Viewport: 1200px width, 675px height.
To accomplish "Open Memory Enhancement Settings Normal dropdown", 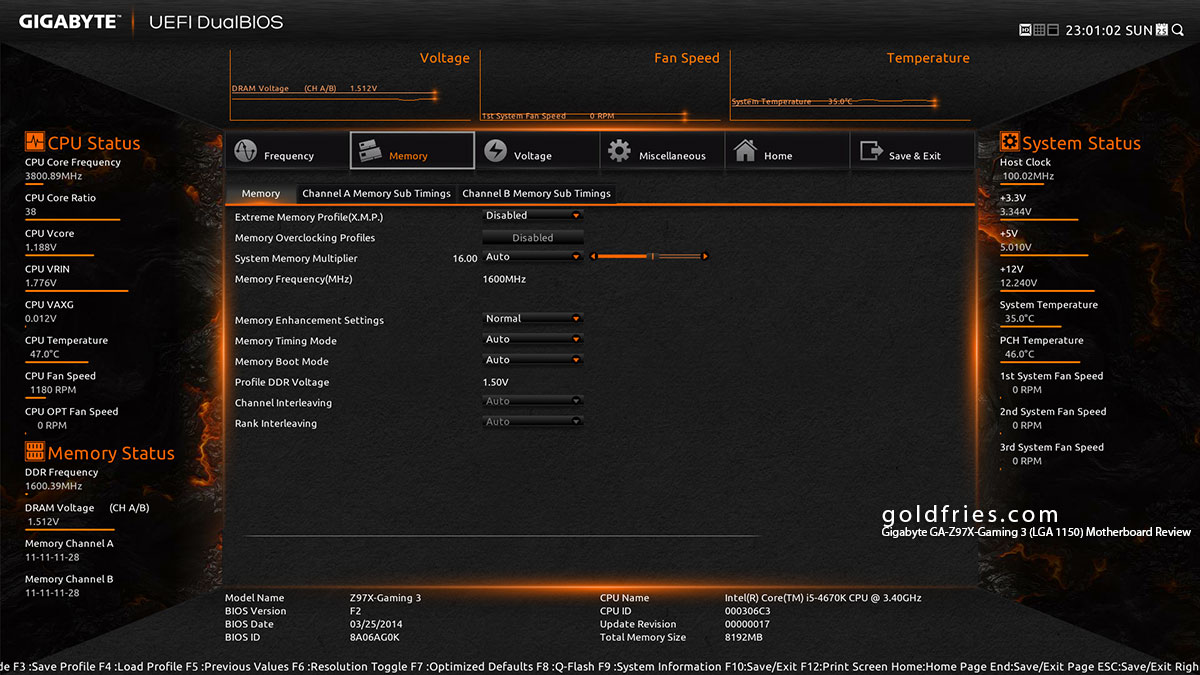I will tap(532, 319).
